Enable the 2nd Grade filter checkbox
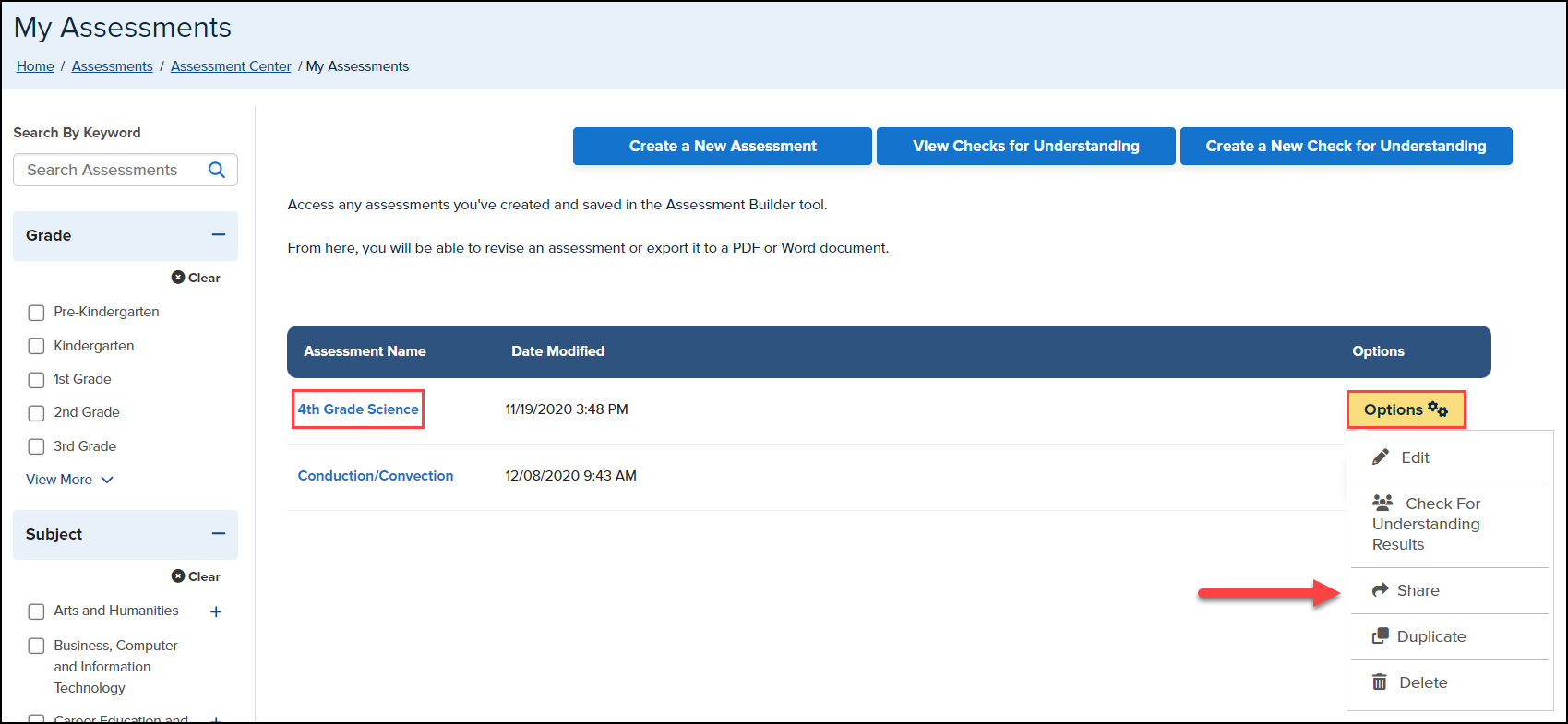 tap(36, 413)
